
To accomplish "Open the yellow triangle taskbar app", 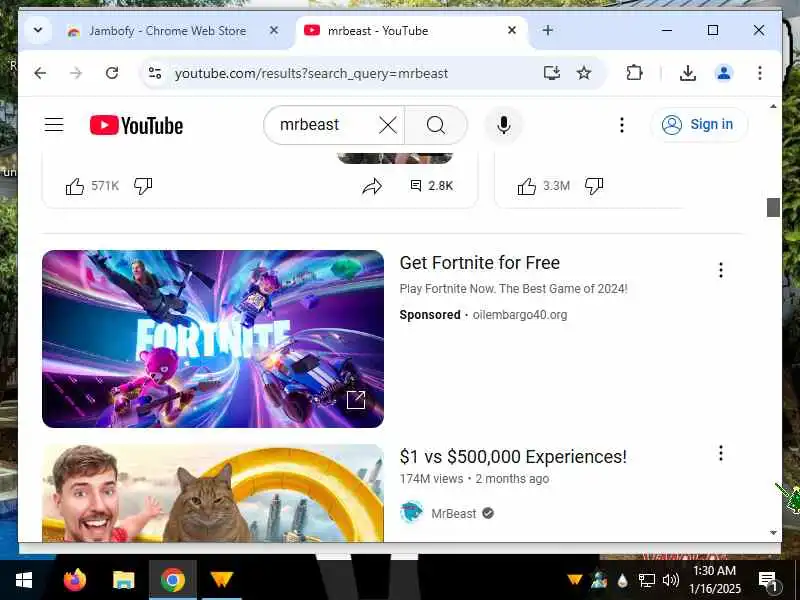I will point(221,580).
